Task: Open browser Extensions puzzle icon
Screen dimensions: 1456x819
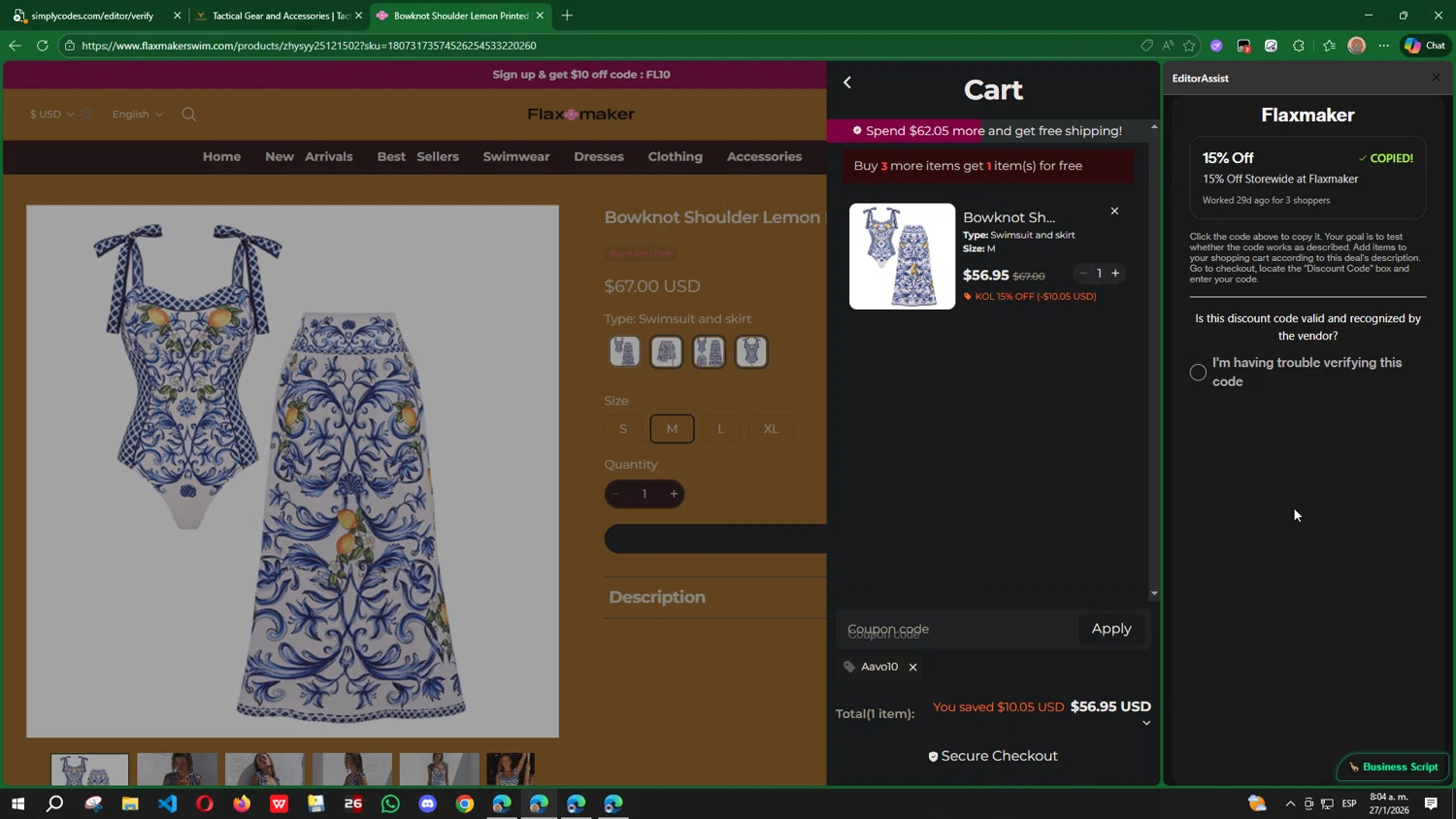Action: tap(1299, 46)
